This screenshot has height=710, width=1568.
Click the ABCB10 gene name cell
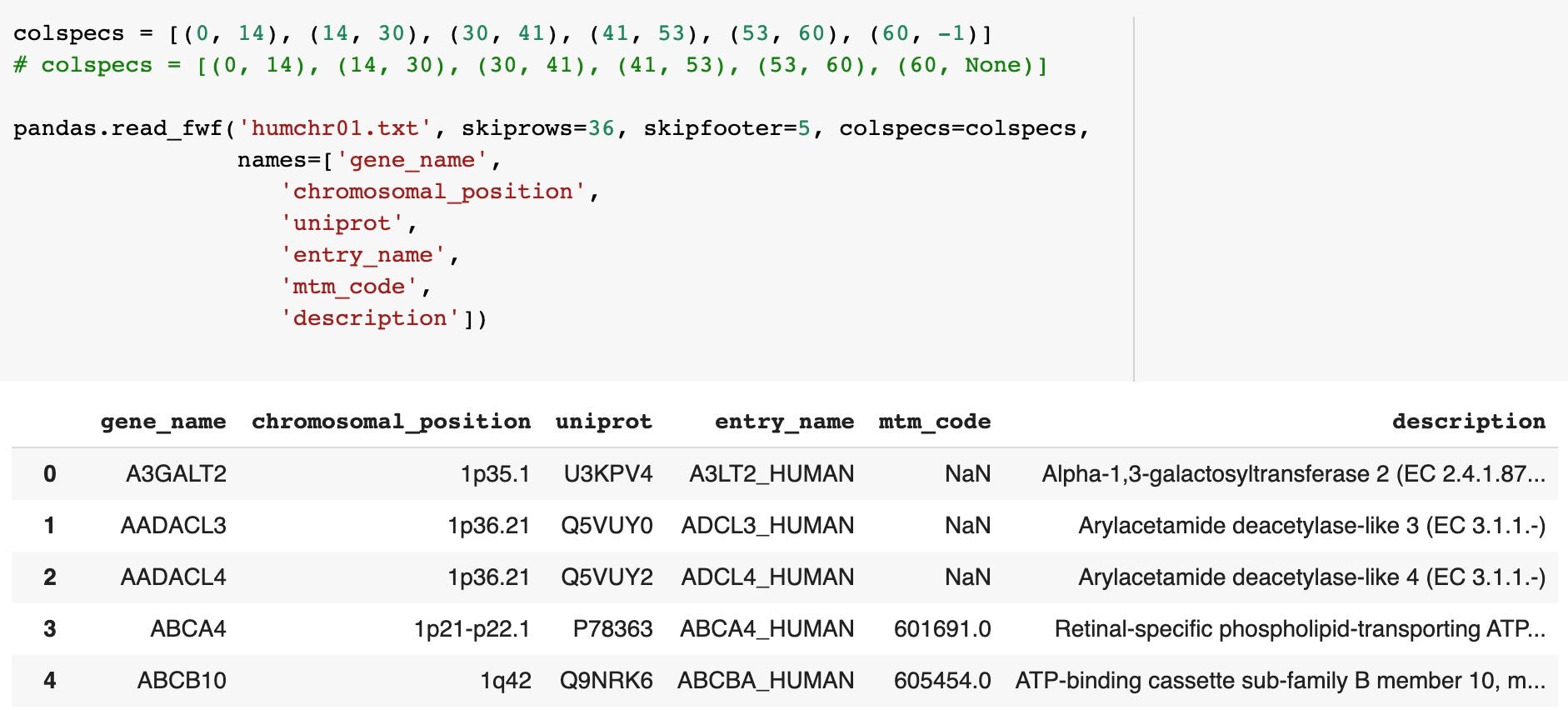click(182, 681)
